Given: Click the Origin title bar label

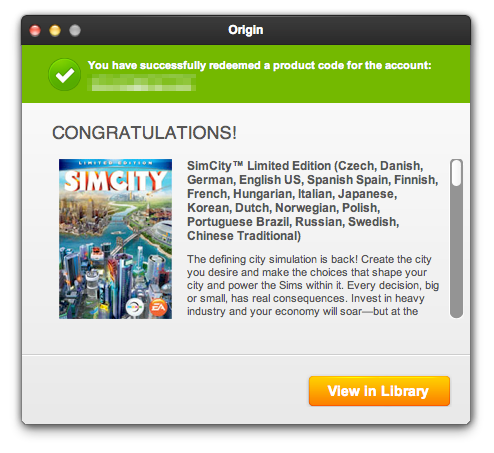Looking at the screenshot, I should [246, 30].
